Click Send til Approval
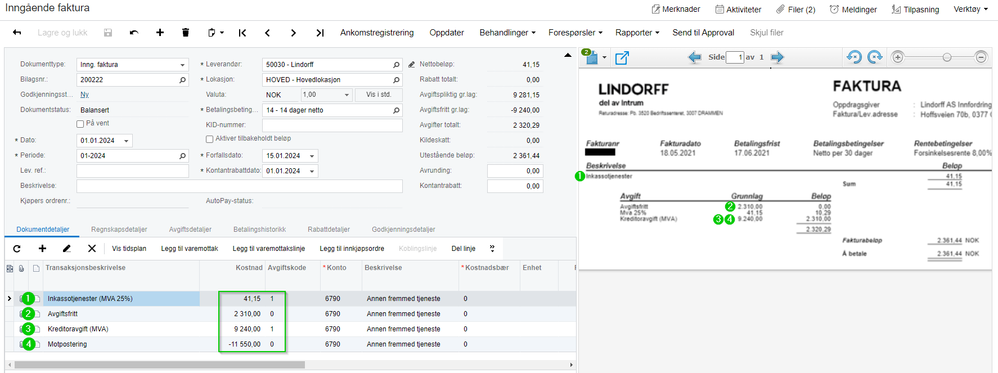The width and height of the screenshot is (998, 373). (x=703, y=32)
